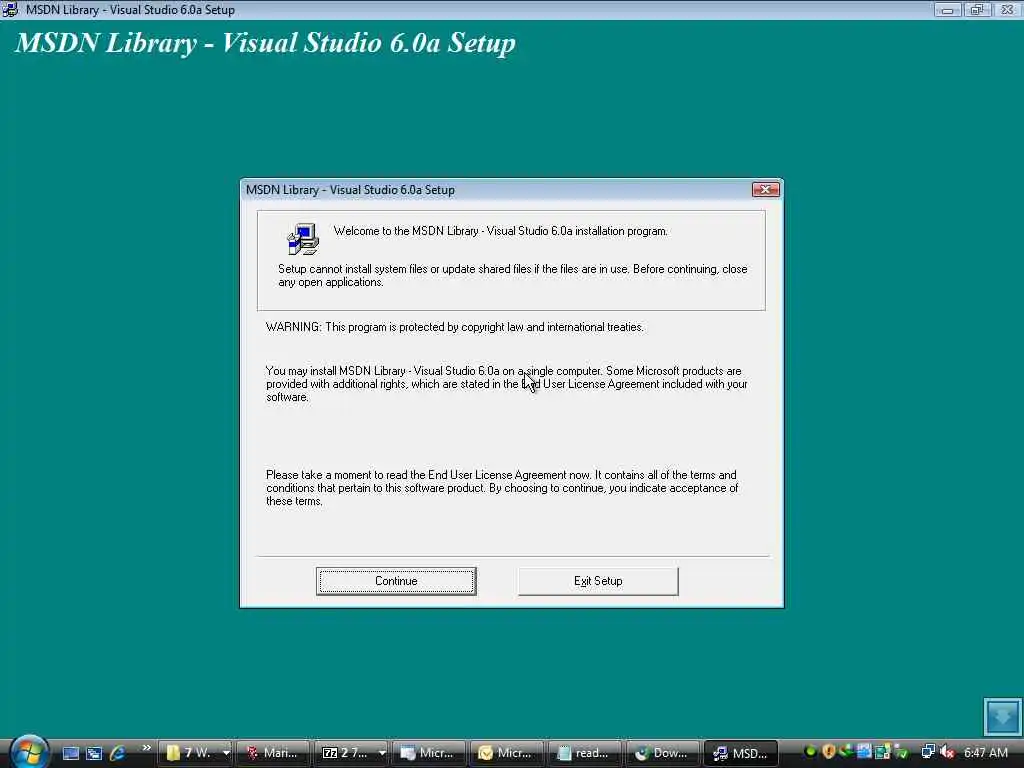Click the green circle tray icon
Viewport: 1024px width, 768px height.
[x=811, y=752]
